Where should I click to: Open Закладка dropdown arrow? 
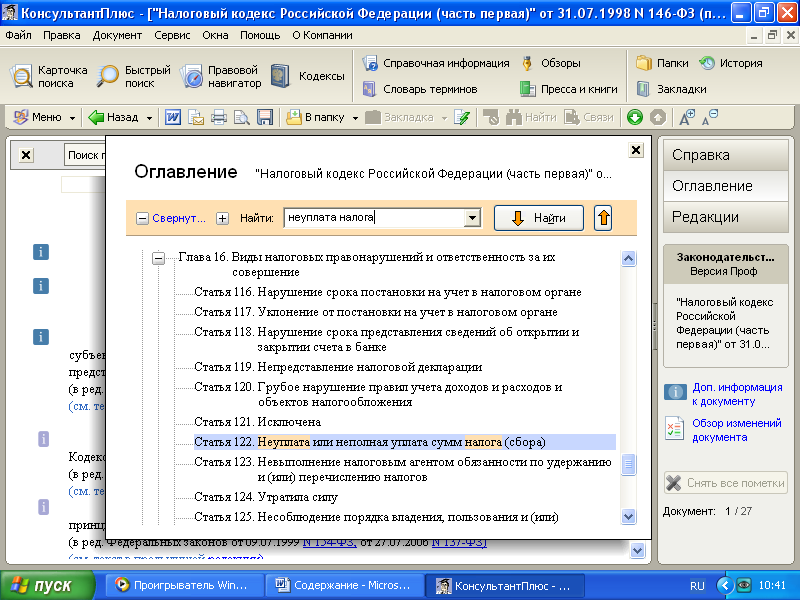pyautogui.click(x=444, y=118)
